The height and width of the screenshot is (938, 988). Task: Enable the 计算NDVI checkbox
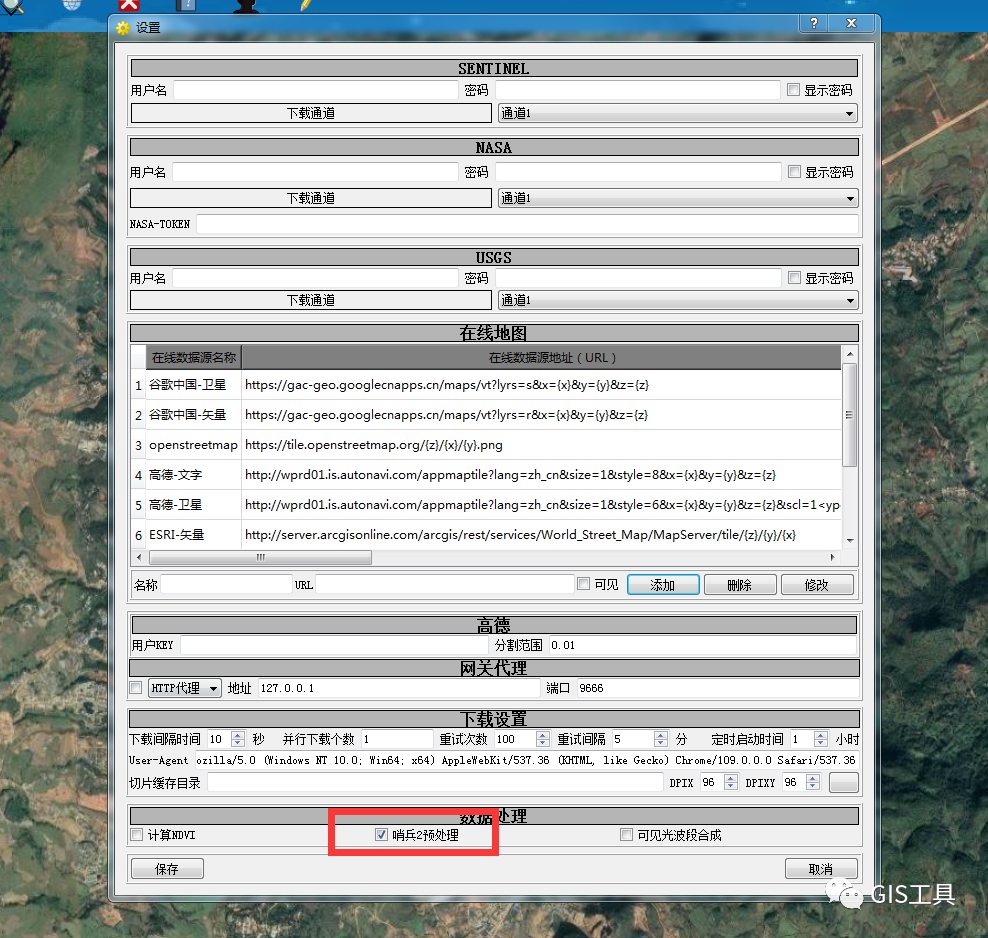pyautogui.click(x=137, y=835)
